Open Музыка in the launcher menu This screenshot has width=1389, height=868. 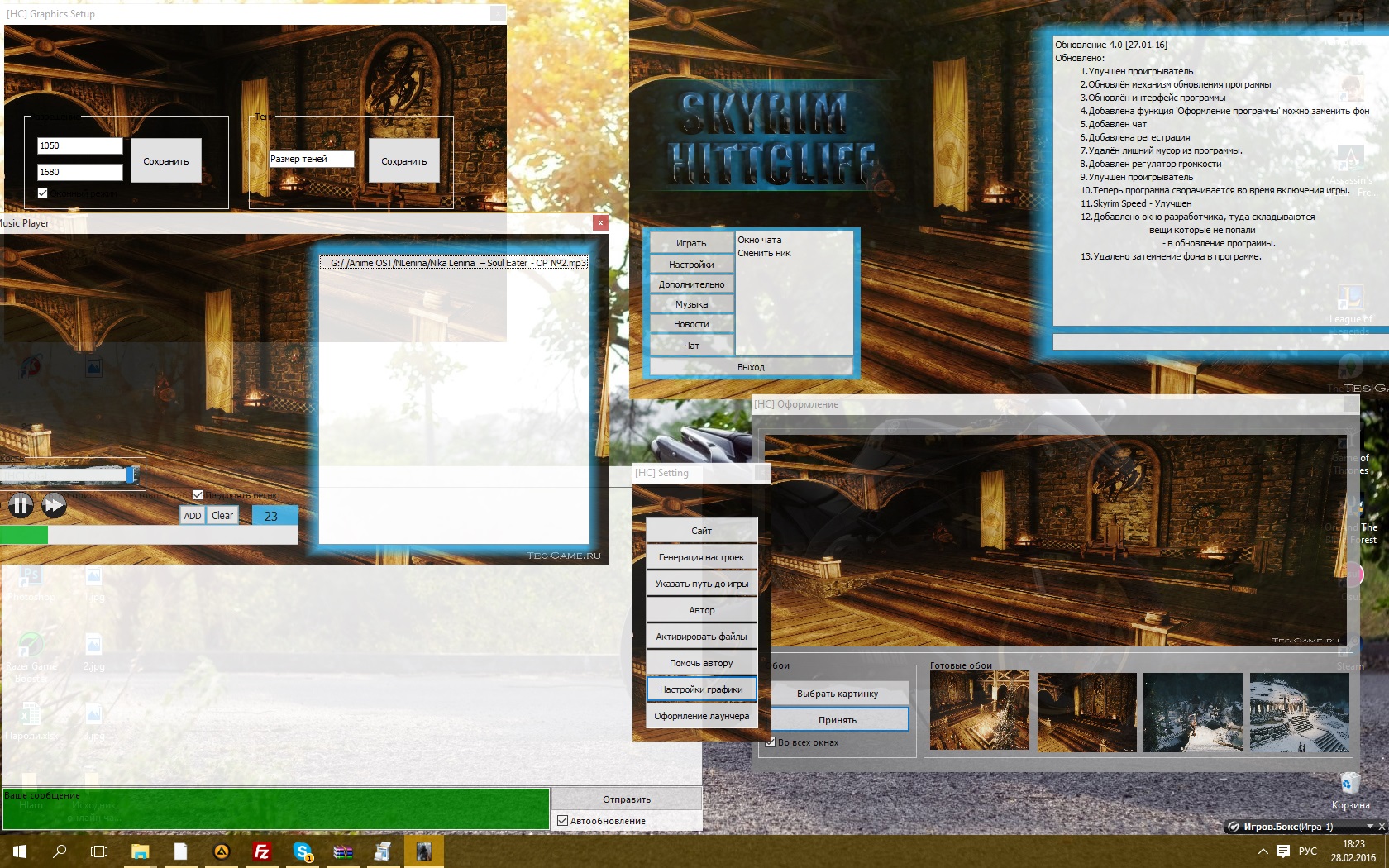pos(691,304)
